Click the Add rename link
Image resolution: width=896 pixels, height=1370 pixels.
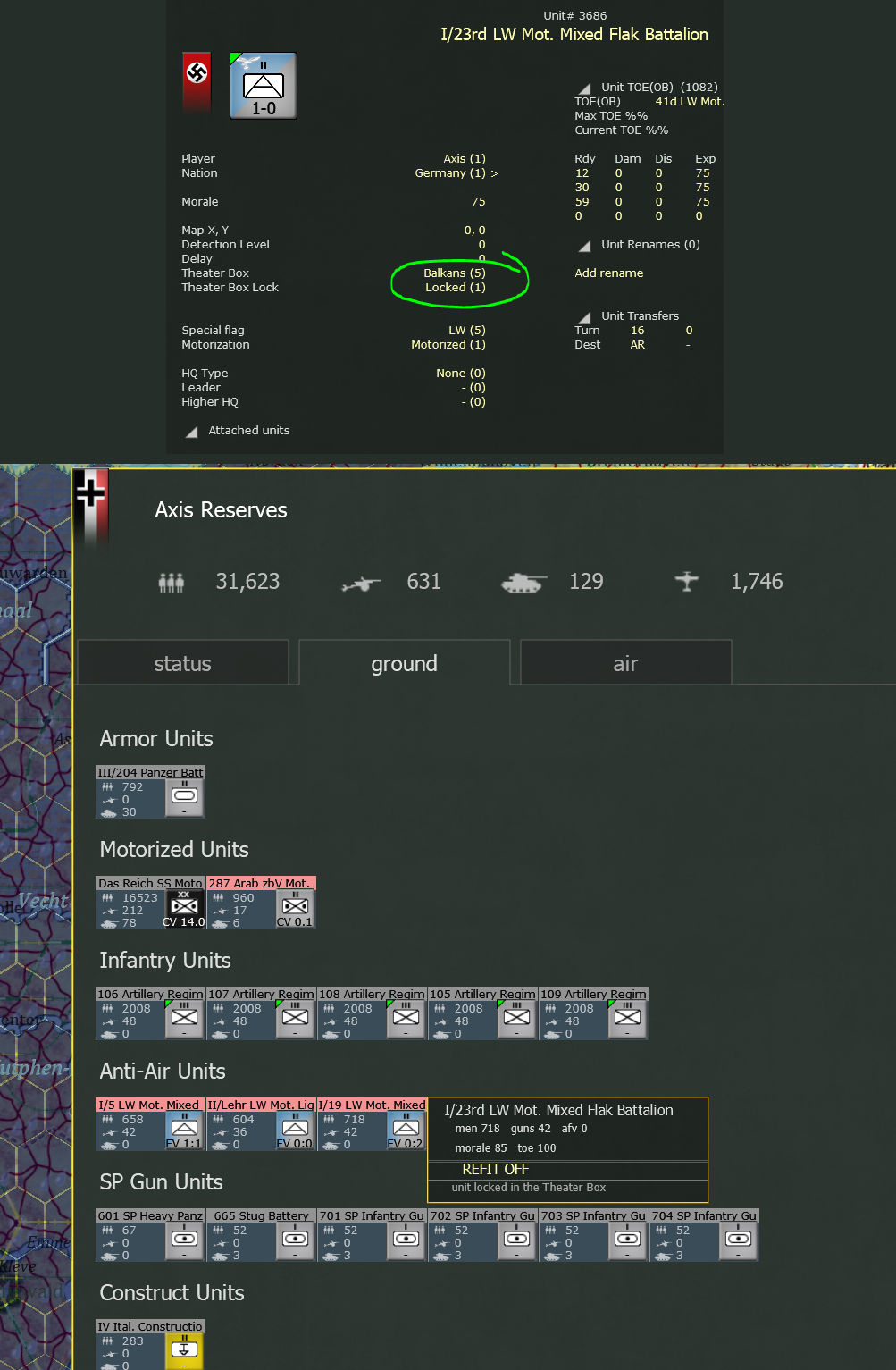pyautogui.click(x=609, y=273)
